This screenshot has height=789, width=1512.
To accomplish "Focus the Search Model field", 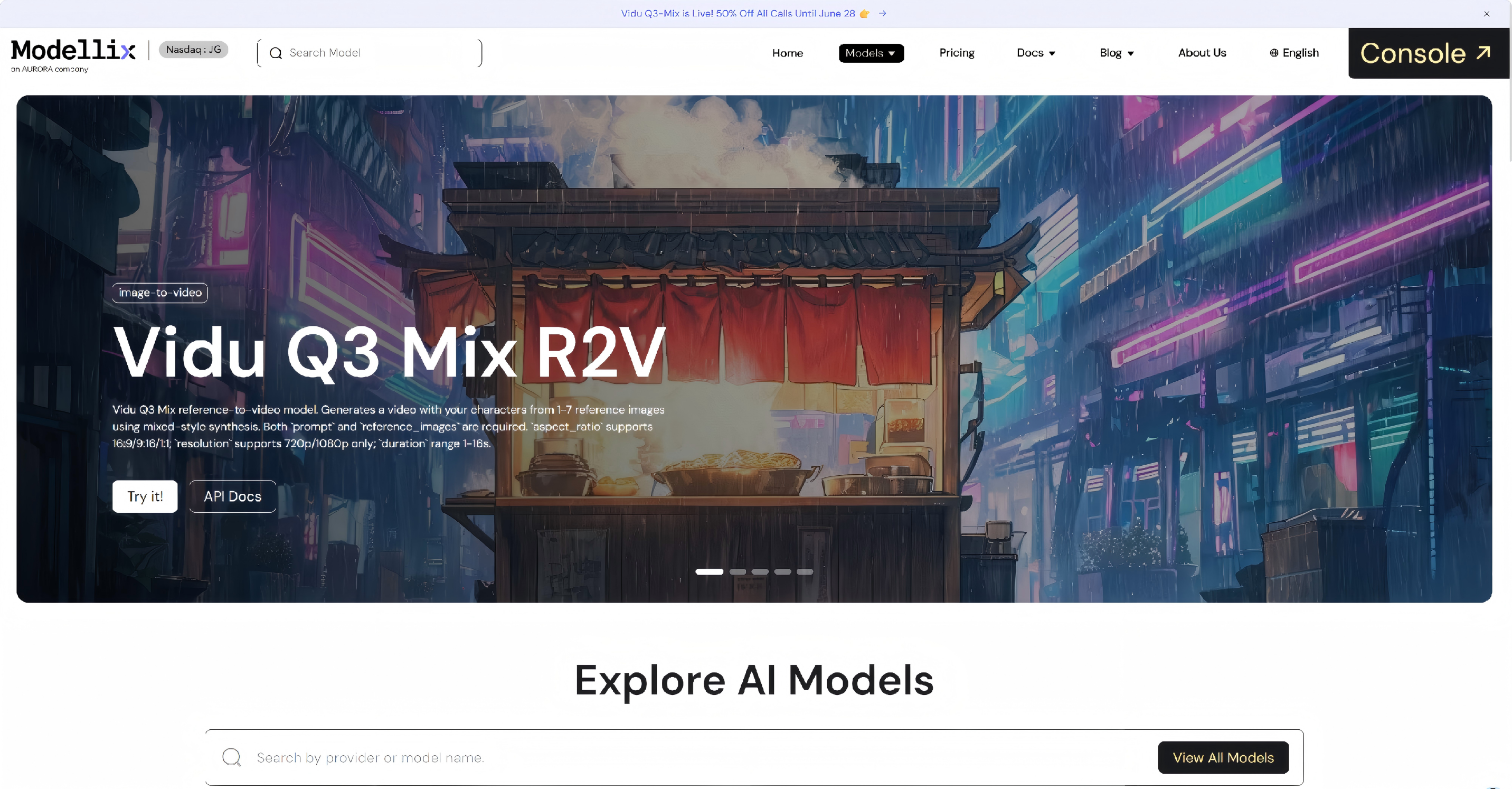I will (x=370, y=53).
